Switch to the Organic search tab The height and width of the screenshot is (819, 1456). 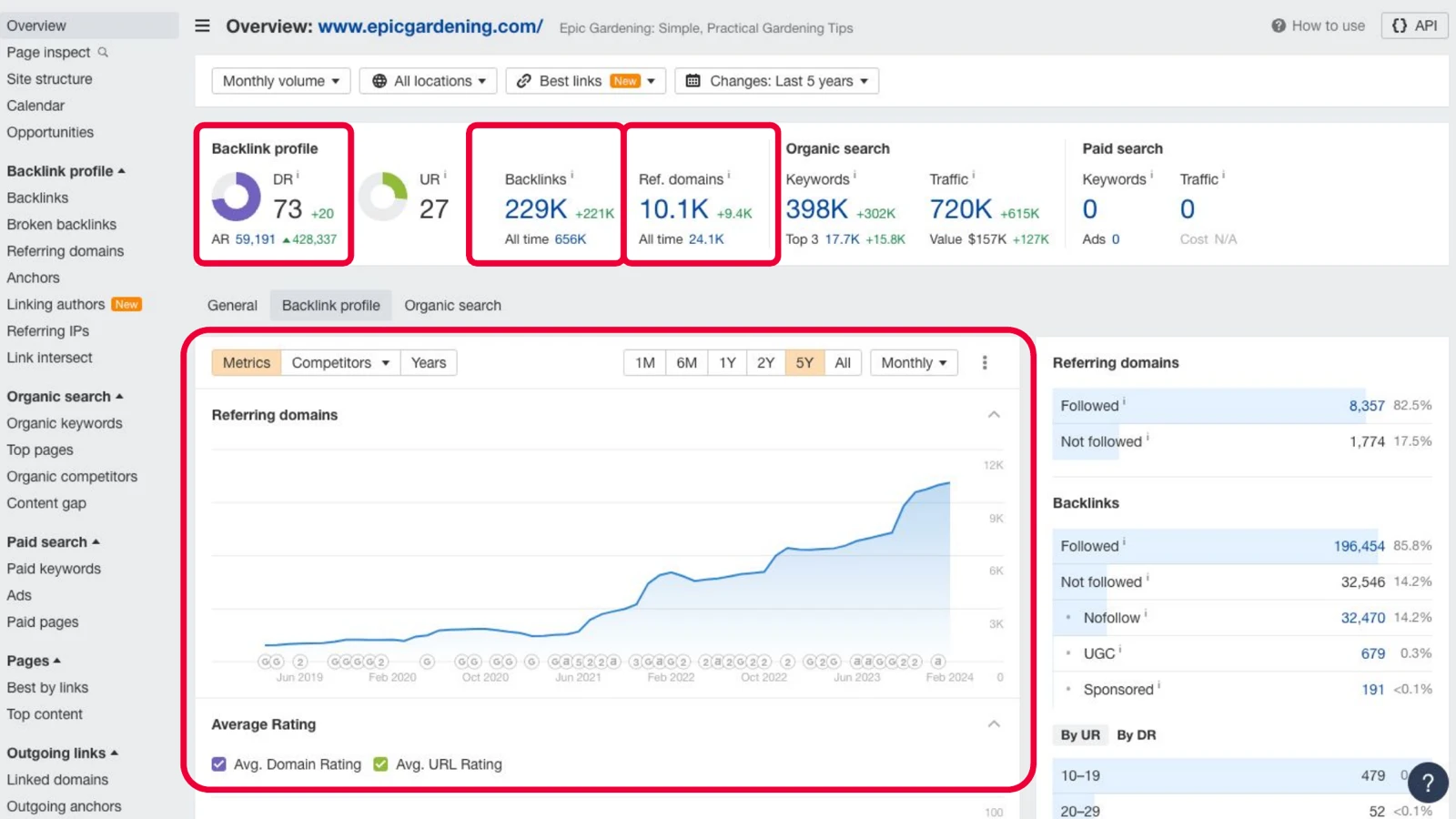coord(453,306)
